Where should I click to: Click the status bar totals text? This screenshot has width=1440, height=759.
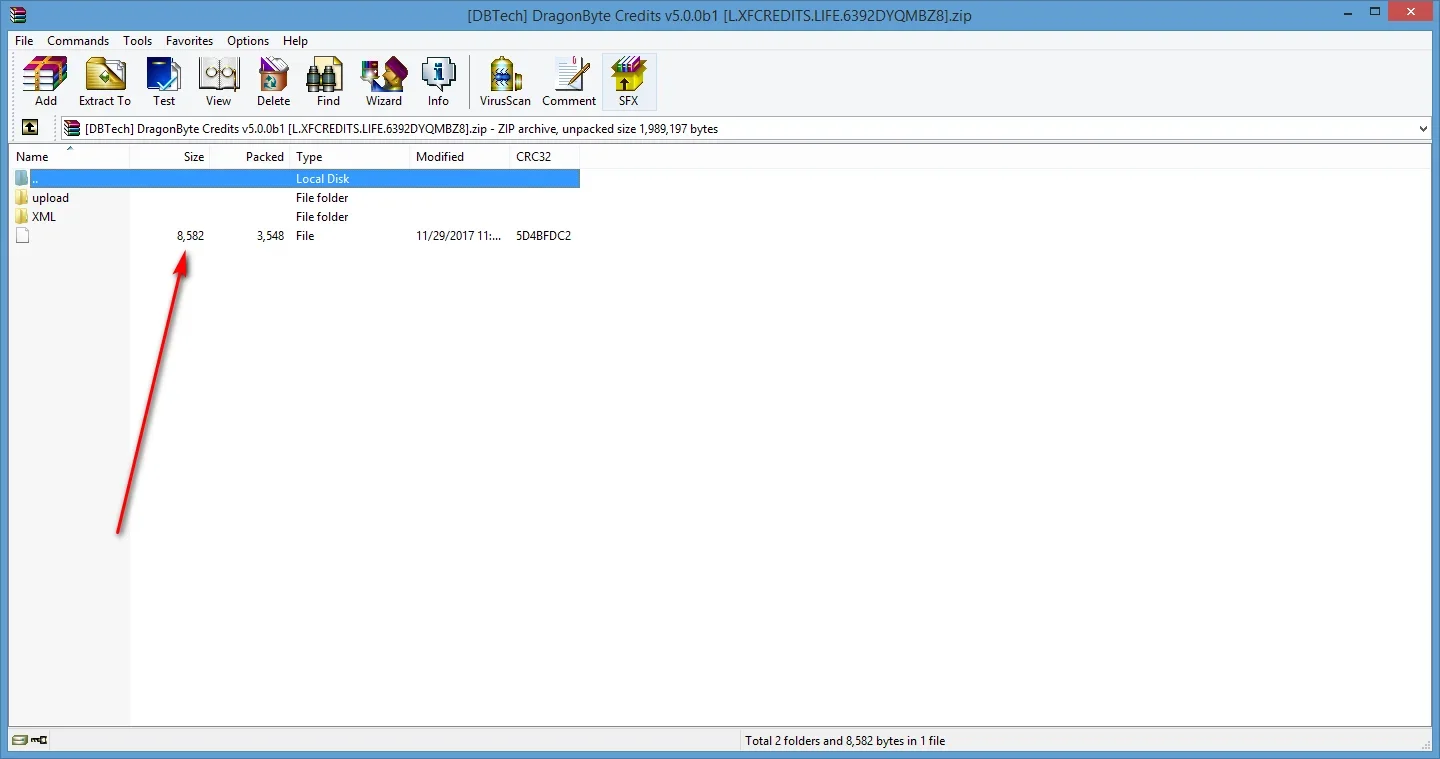(845, 741)
